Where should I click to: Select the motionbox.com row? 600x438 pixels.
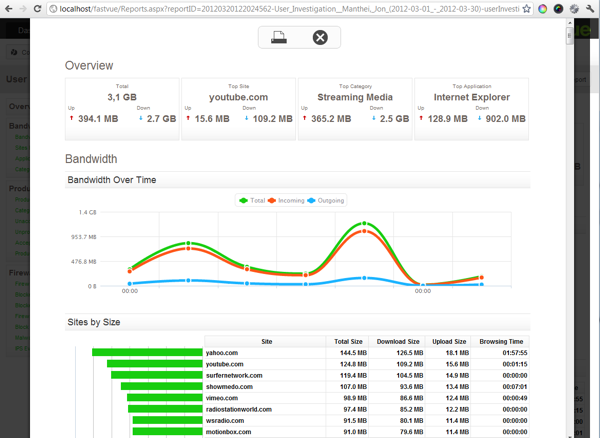click(x=367, y=432)
